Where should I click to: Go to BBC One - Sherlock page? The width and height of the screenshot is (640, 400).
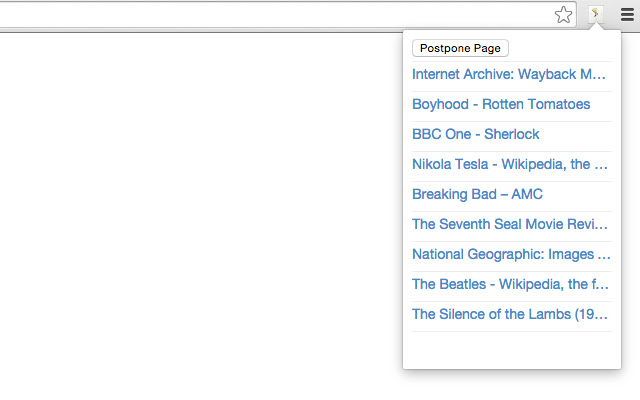pos(475,134)
